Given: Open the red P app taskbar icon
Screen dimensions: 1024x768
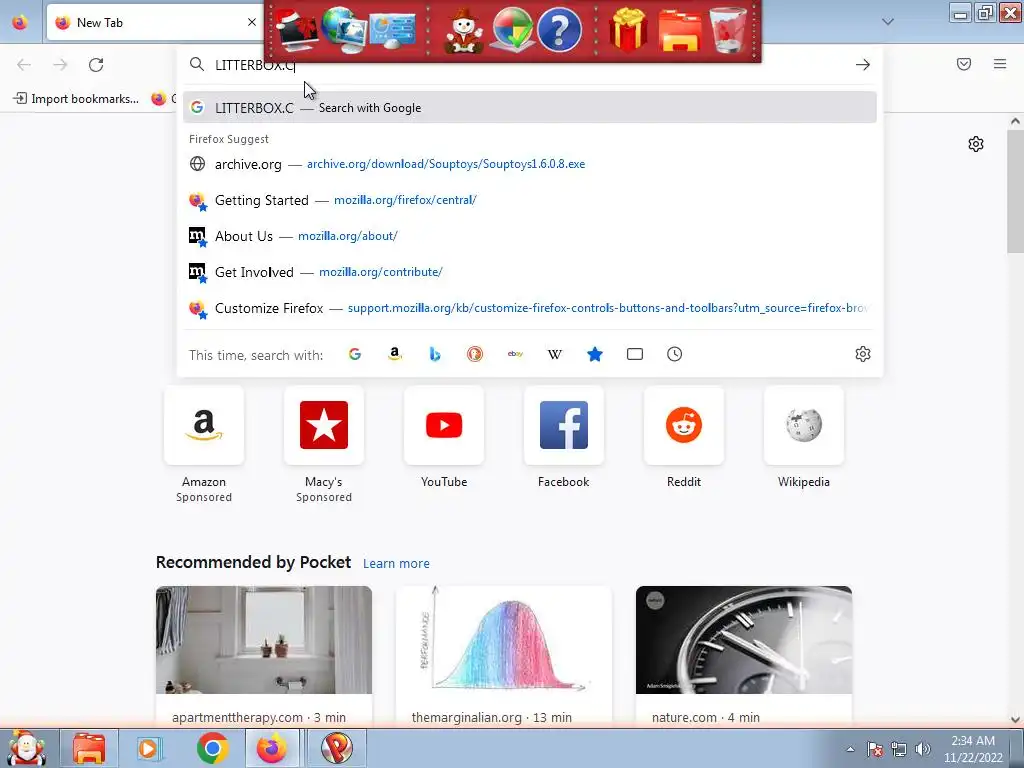Looking at the screenshot, I should coord(337,748).
